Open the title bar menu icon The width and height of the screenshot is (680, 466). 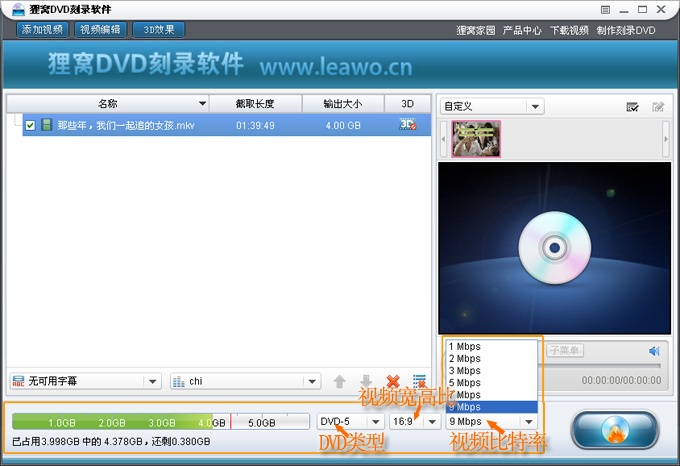(605, 10)
